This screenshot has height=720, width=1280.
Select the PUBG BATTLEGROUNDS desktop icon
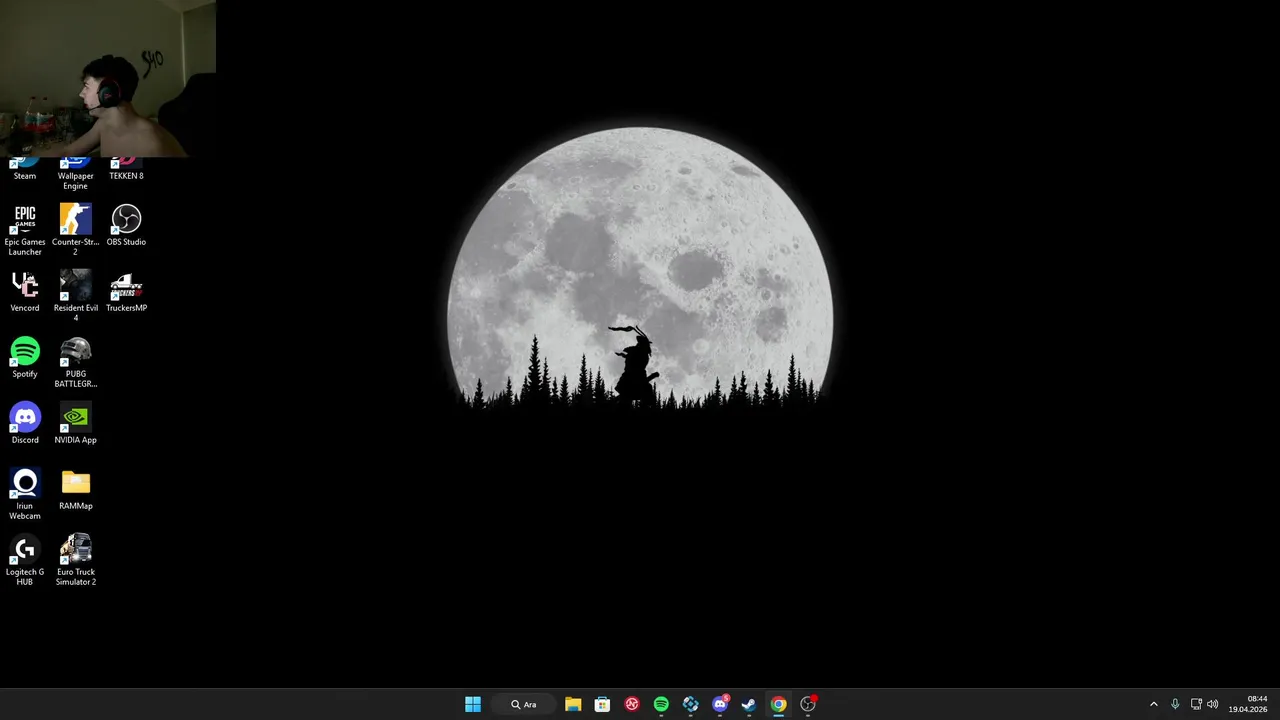(x=75, y=362)
